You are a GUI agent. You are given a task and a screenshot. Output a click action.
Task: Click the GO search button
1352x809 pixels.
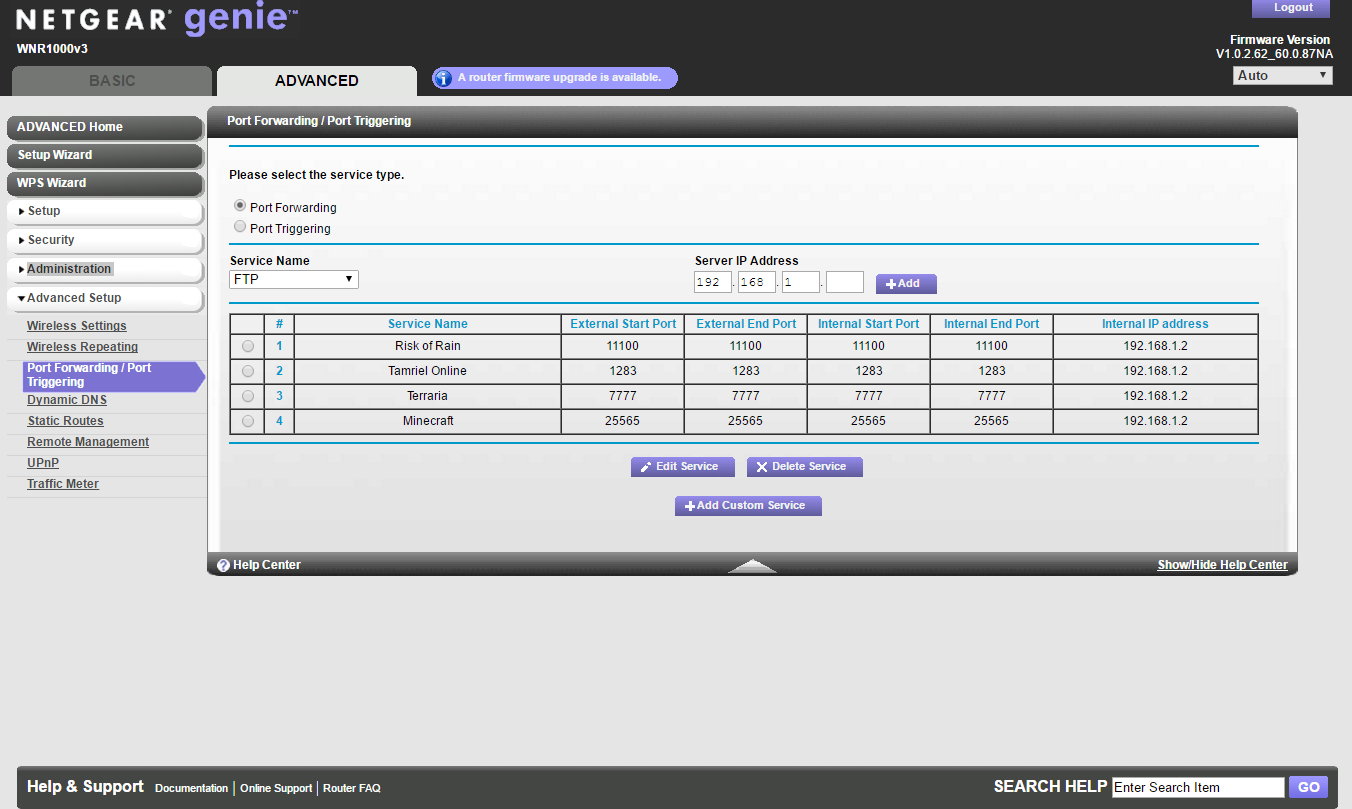point(1309,787)
